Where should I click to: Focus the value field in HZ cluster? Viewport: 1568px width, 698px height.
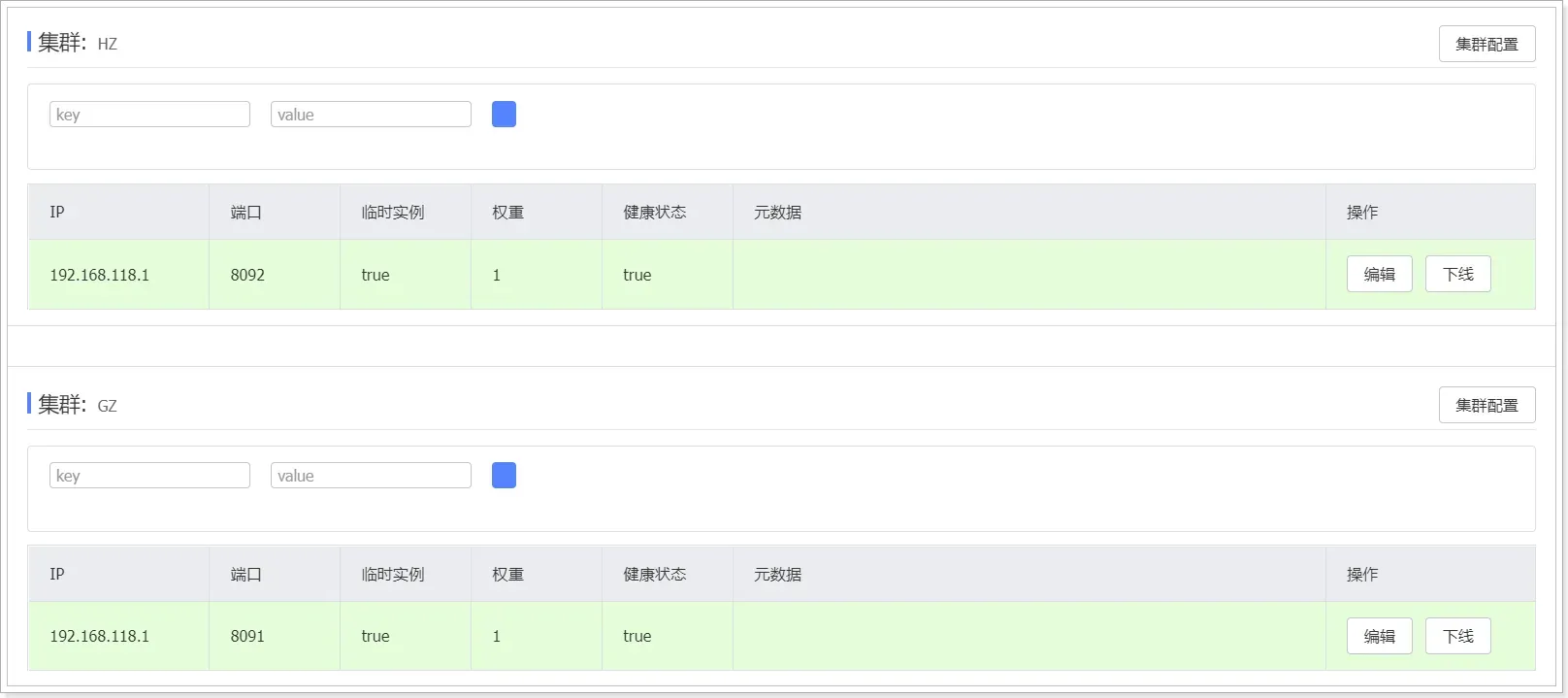coord(371,115)
